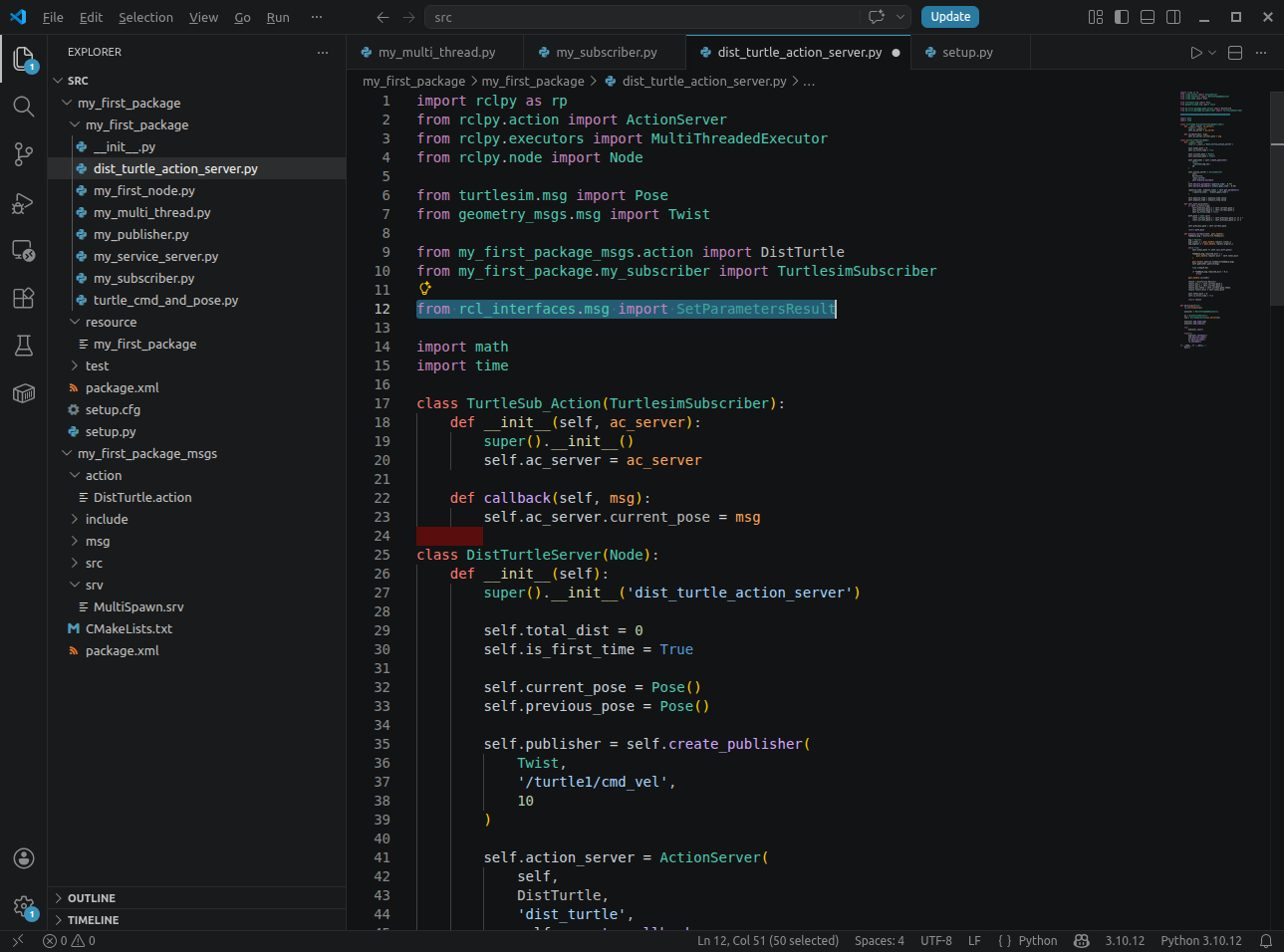1284x952 pixels.
Task: Toggle the bottom Panel visibility
Action: pos(1148,17)
